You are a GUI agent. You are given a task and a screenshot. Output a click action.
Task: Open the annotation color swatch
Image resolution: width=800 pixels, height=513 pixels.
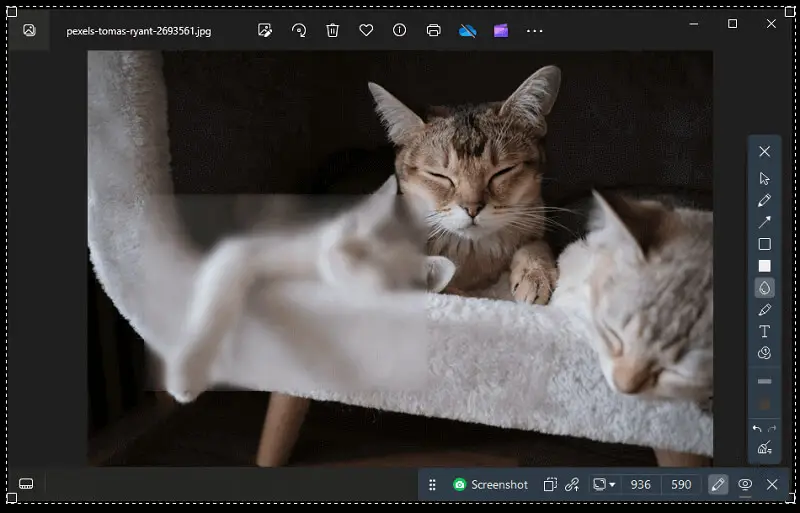click(x=764, y=405)
